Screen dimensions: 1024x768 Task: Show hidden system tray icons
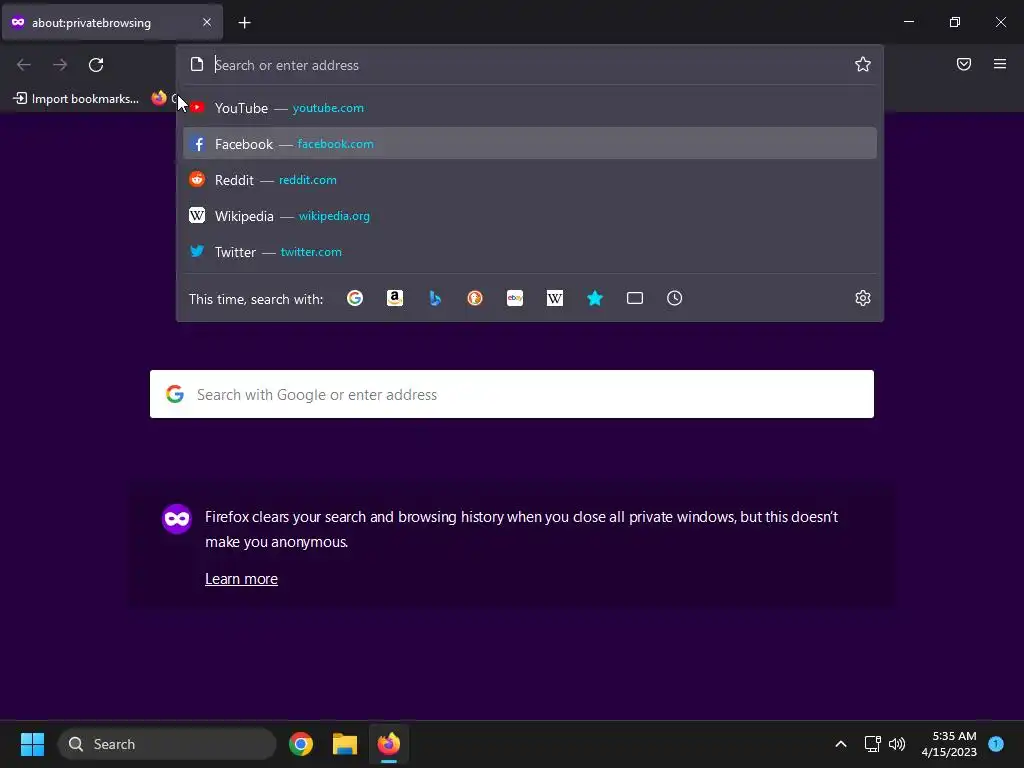click(x=841, y=744)
